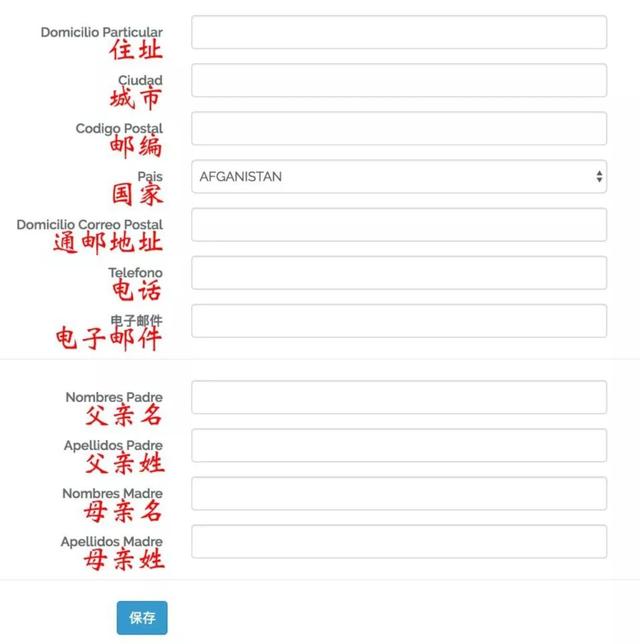The height and width of the screenshot is (644, 640).
Task: Click the Codigo Postal label text
Action: tap(119, 129)
